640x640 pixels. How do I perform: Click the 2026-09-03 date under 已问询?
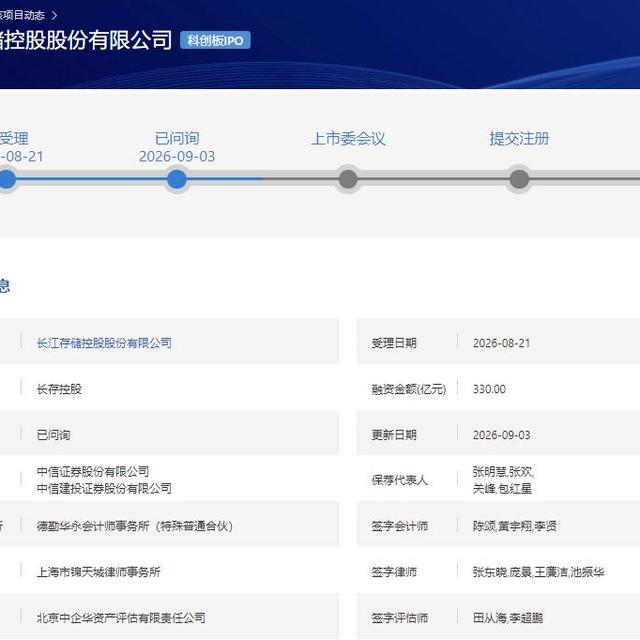tap(177, 157)
